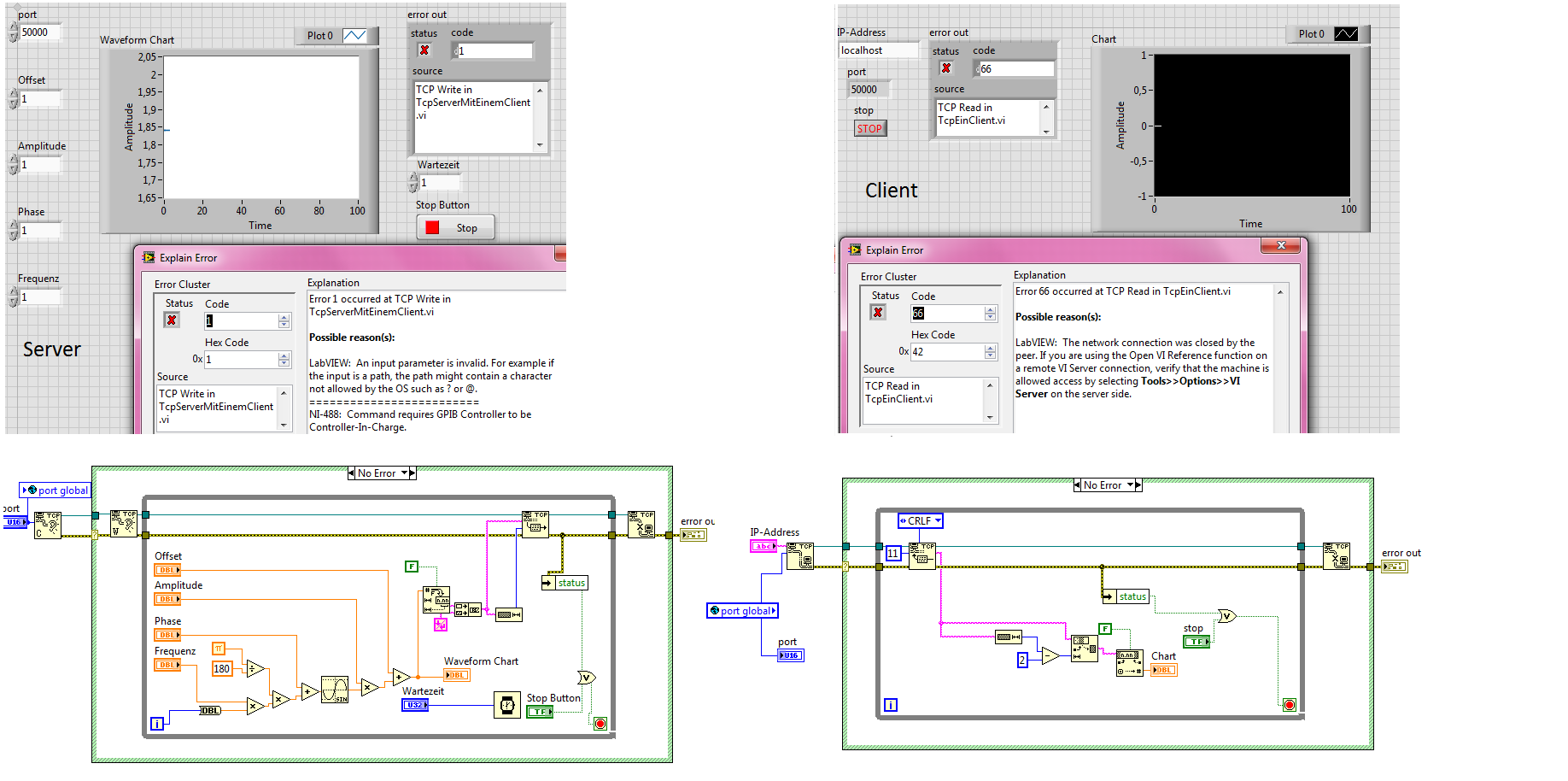Click the client Chart Plot 0 legend swatch

(x=1346, y=34)
